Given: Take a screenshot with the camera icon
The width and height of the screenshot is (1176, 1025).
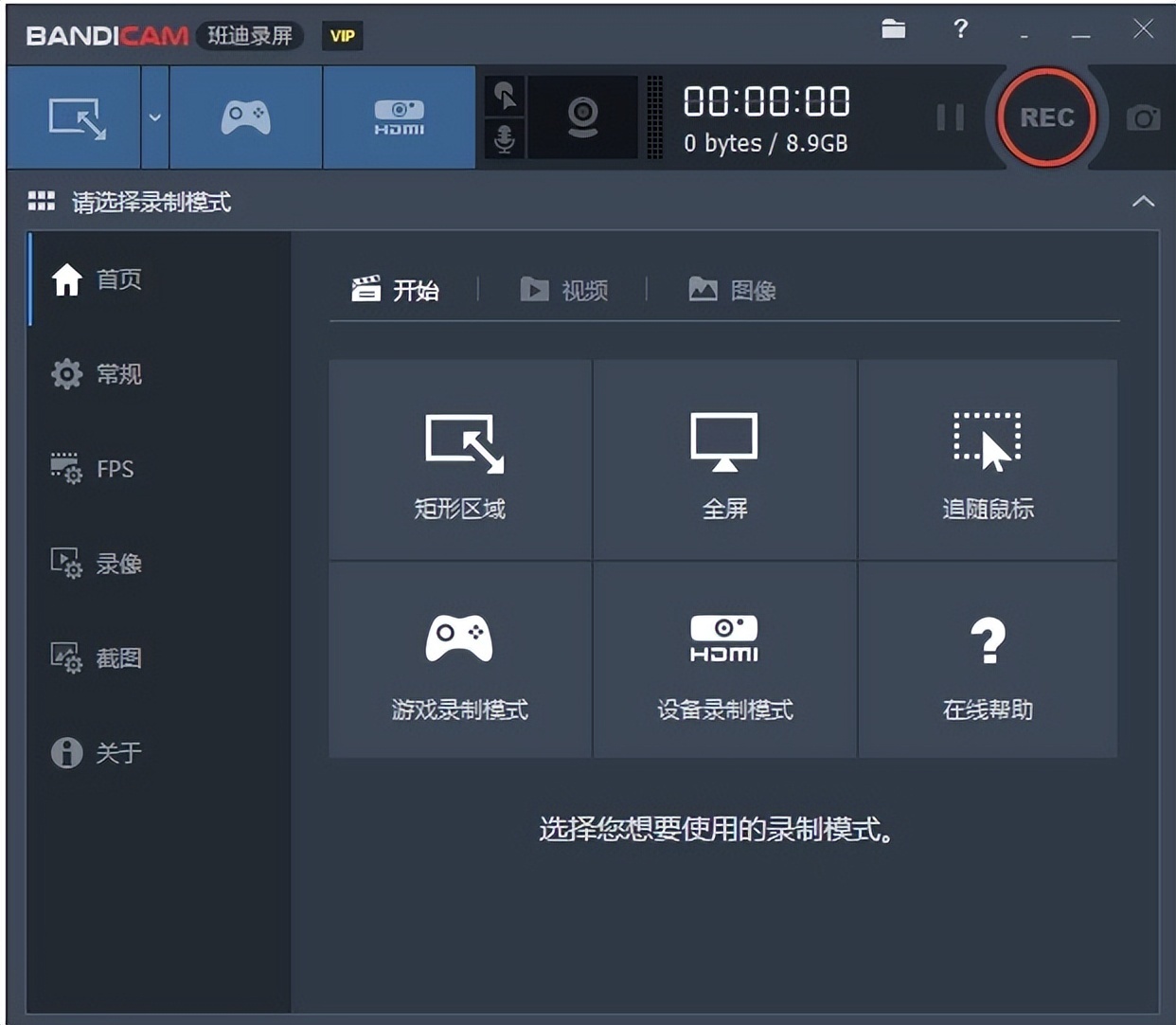Looking at the screenshot, I should pos(1144,118).
